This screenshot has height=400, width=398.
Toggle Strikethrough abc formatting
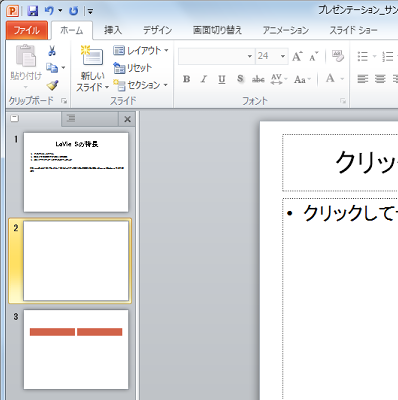[x=258, y=79]
